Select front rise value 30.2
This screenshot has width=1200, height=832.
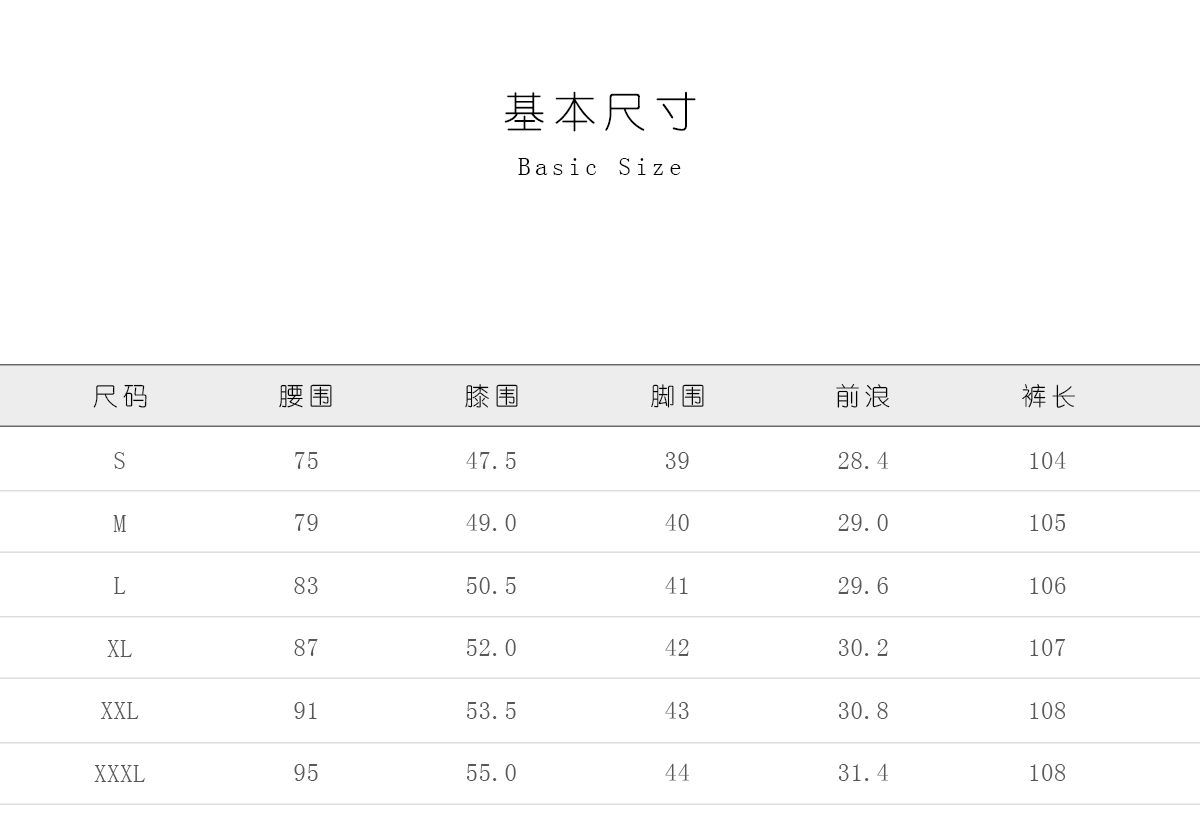(x=863, y=648)
